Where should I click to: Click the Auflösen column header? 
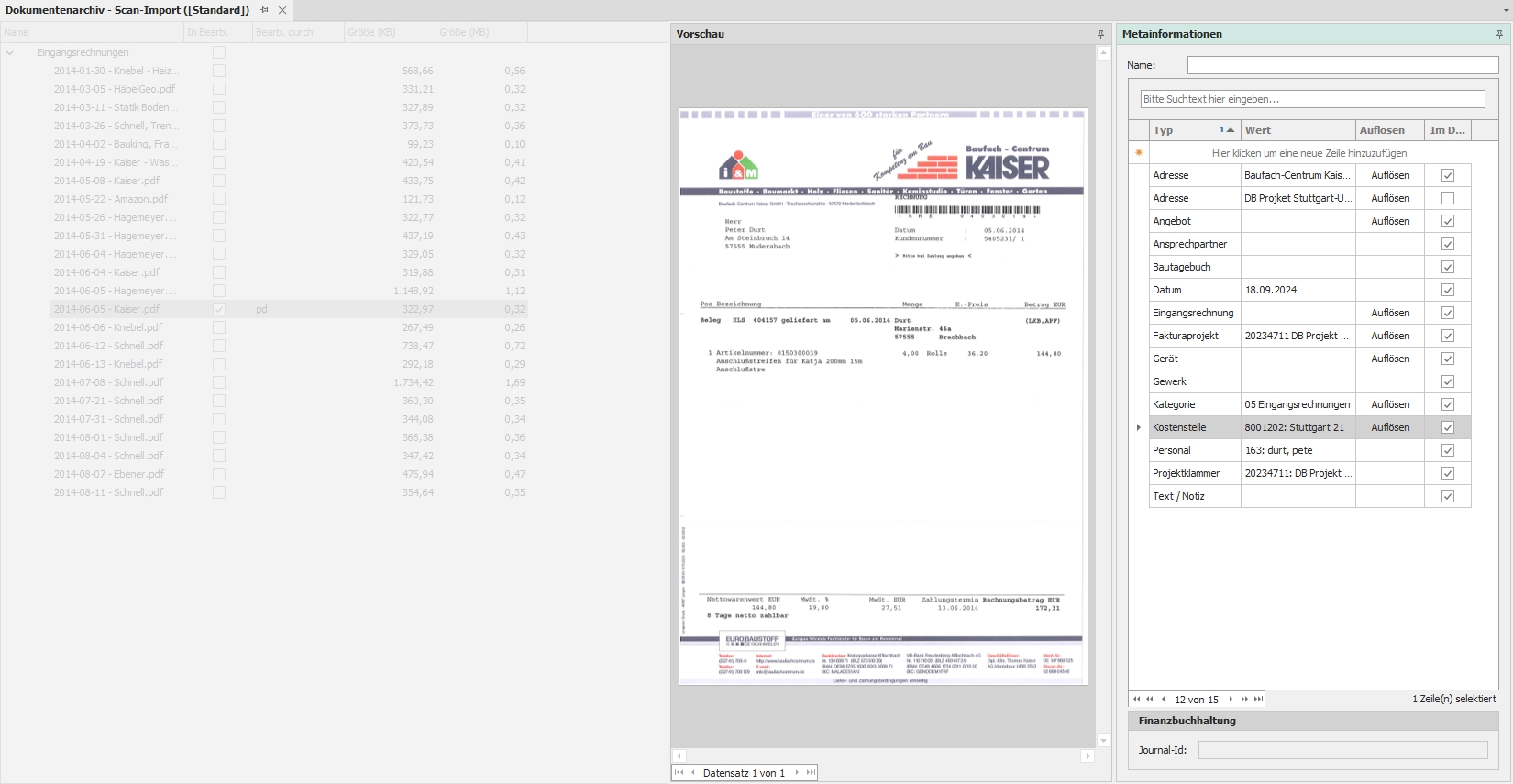(1390, 130)
